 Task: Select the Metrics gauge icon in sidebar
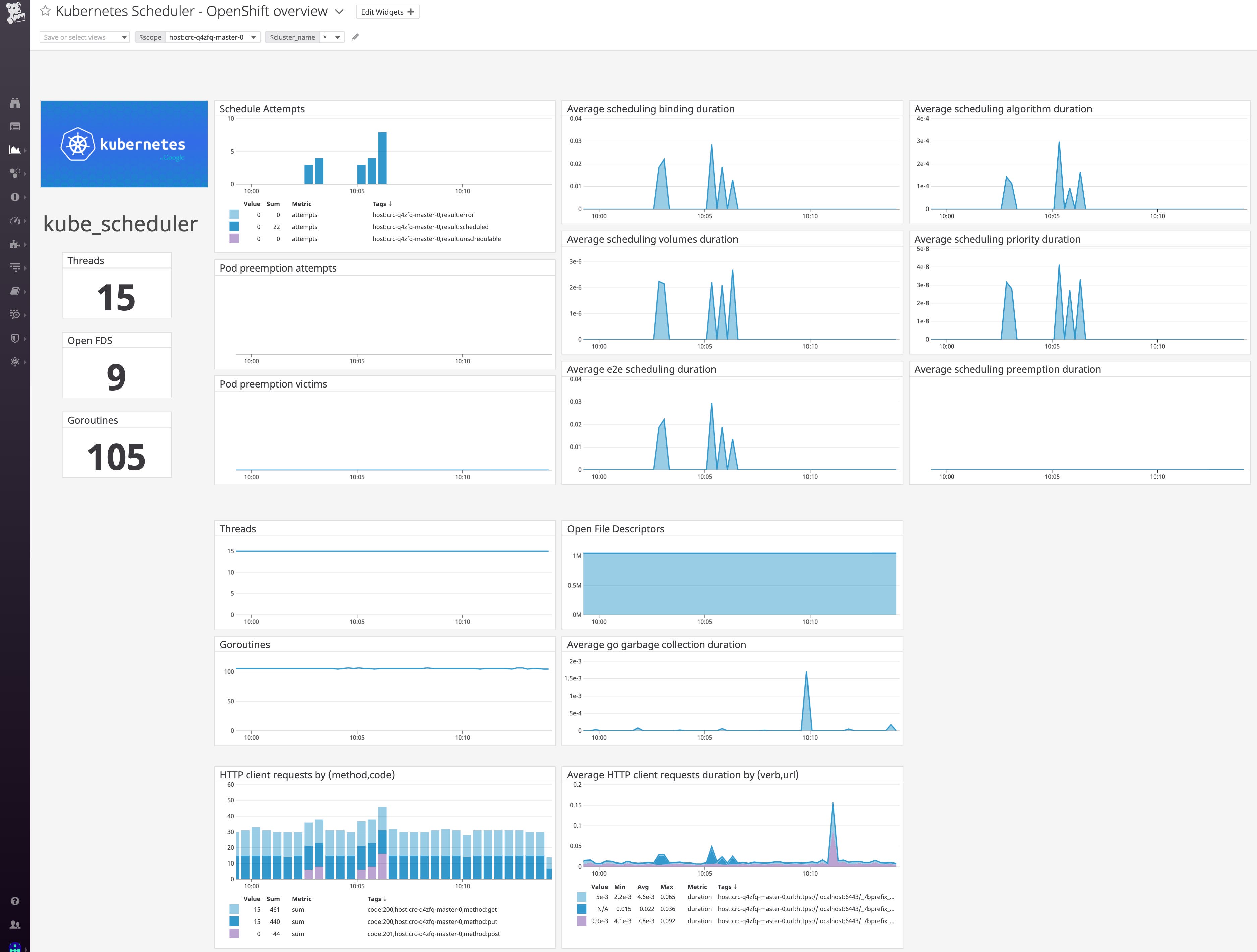point(15,221)
